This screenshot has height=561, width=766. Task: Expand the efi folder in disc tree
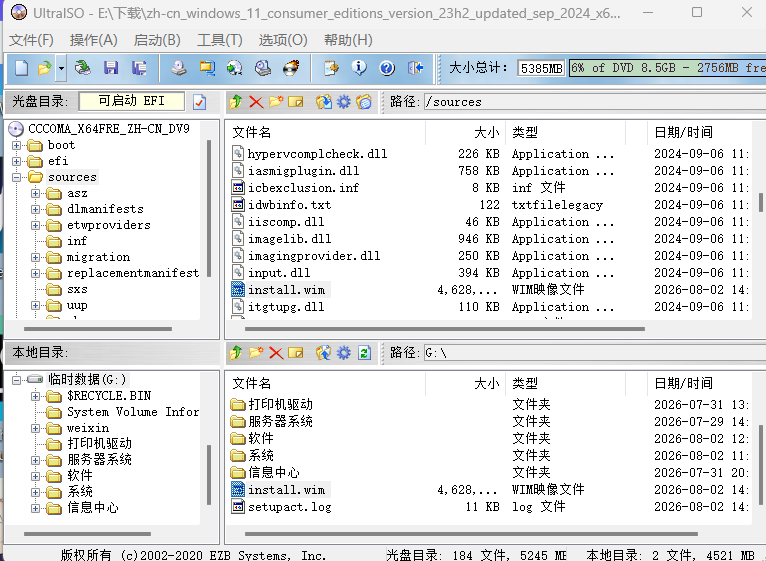pyautogui.click(x=17, y=161)
